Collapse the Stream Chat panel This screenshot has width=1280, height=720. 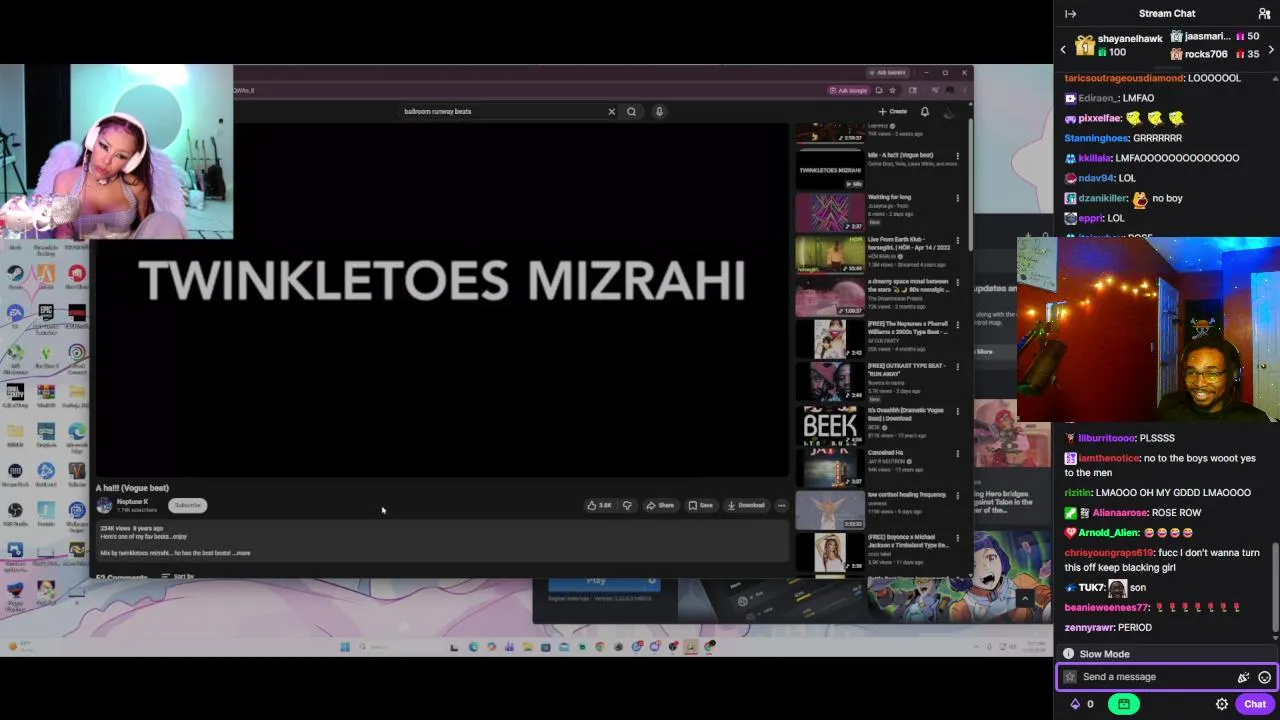pos(1070,13)
